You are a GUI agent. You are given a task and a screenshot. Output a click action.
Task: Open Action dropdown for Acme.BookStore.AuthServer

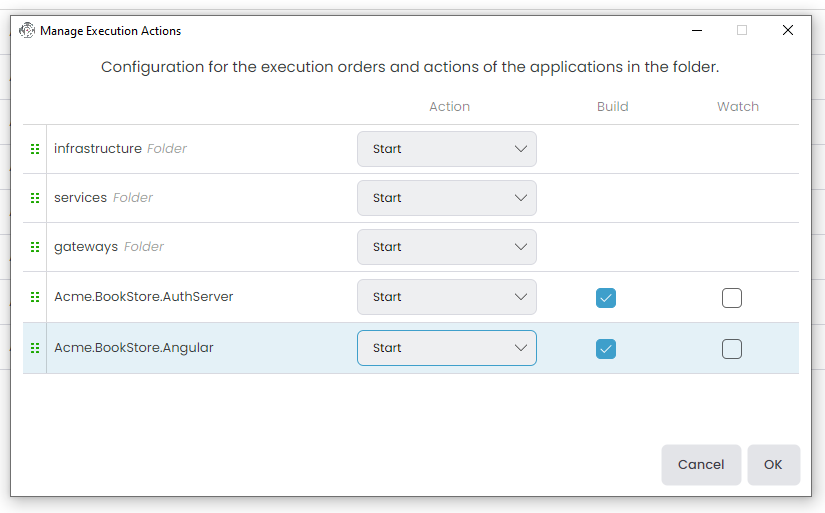click(446, 297)
